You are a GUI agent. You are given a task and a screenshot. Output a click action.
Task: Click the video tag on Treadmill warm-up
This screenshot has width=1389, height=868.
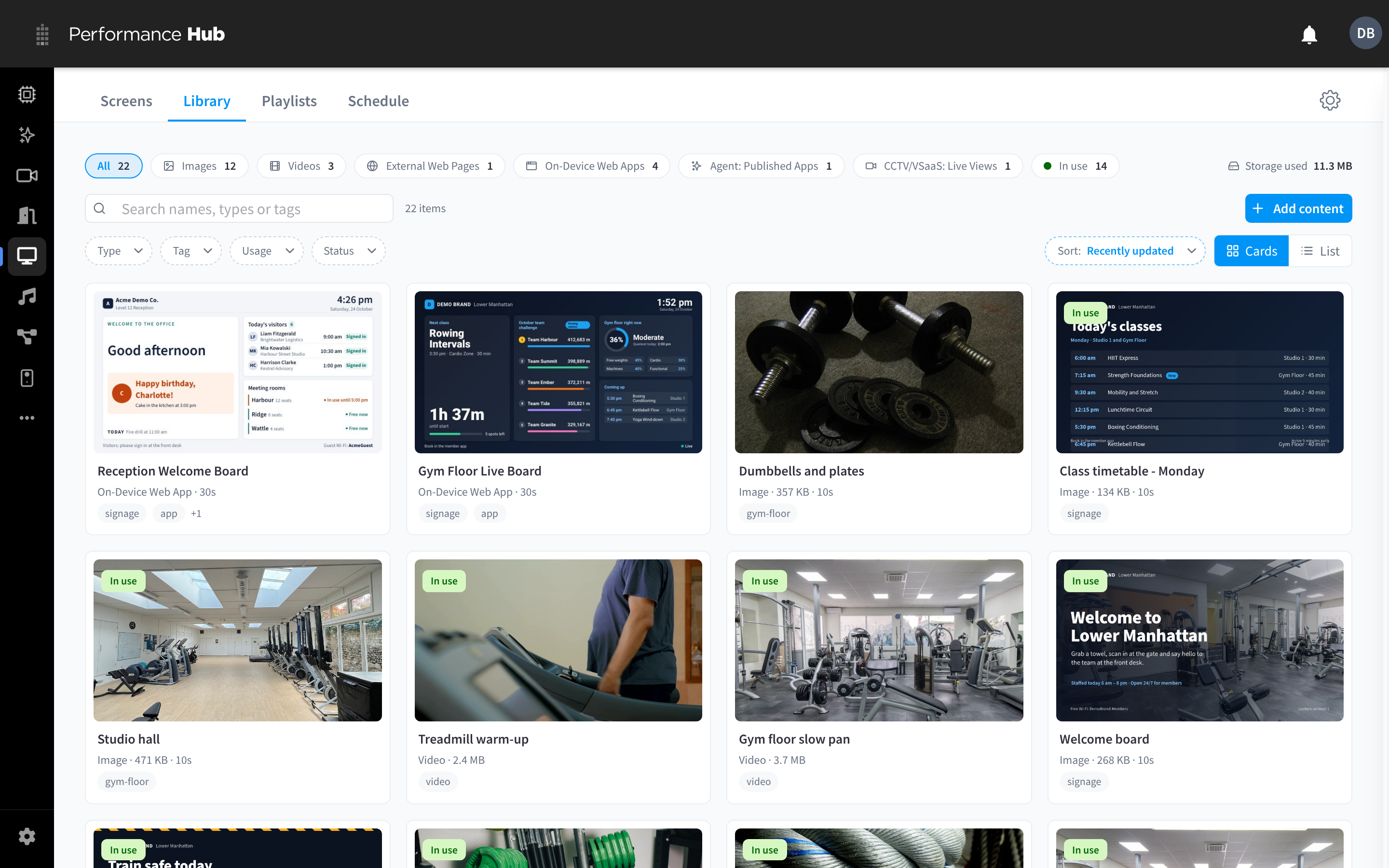coord(437,781)
